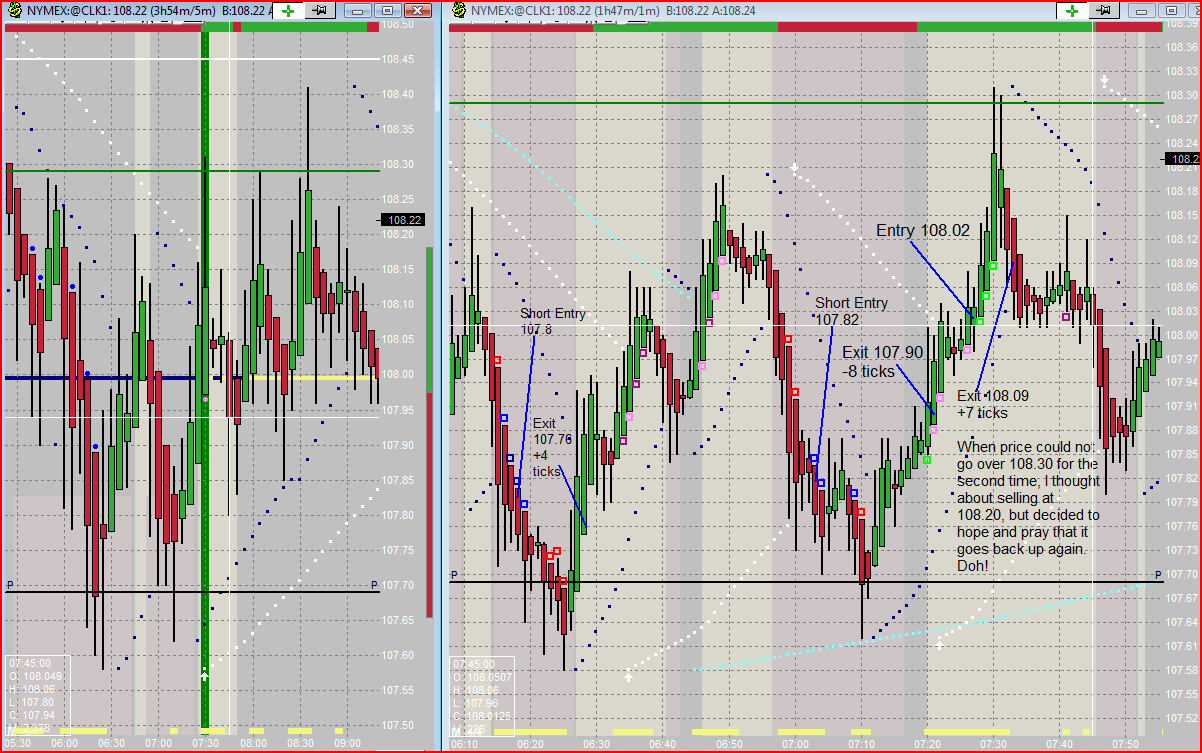Click the OHLC data box in the 1-minute chart
The height and width of the screenshot is (753, 1202).
click(x=483, y=694)
